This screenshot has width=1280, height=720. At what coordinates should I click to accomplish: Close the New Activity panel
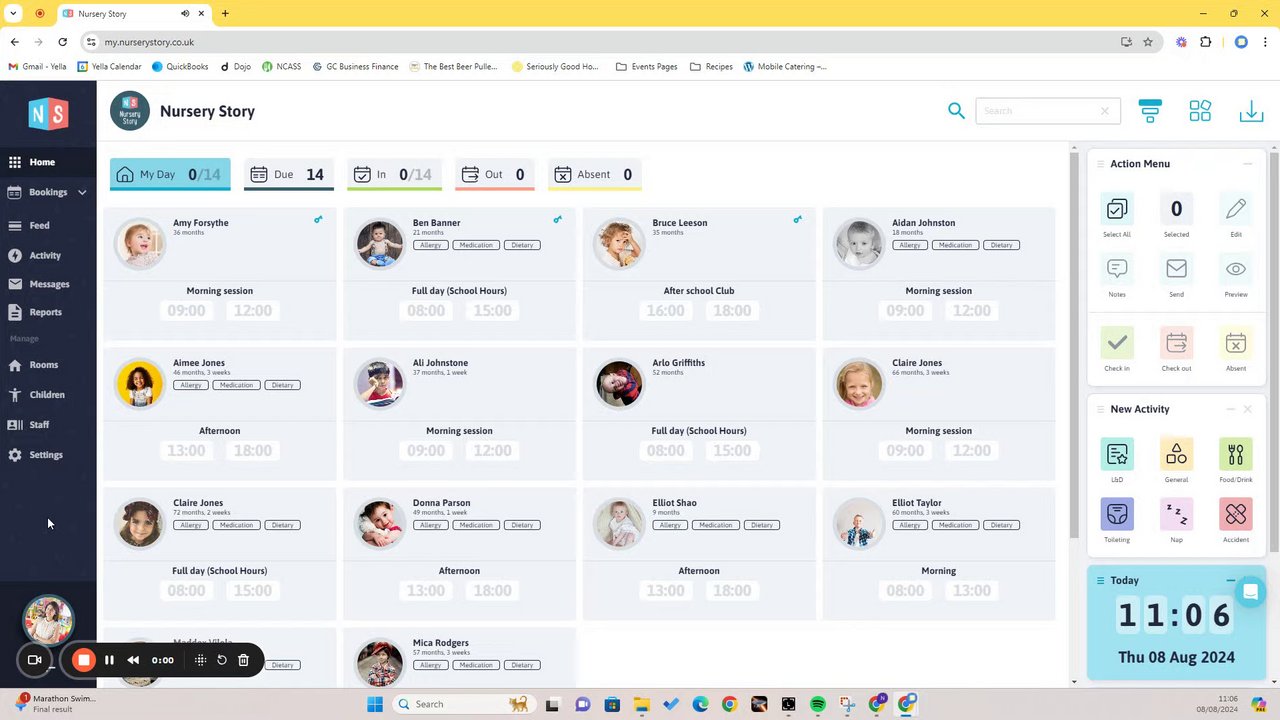(x=1247, y=409)
